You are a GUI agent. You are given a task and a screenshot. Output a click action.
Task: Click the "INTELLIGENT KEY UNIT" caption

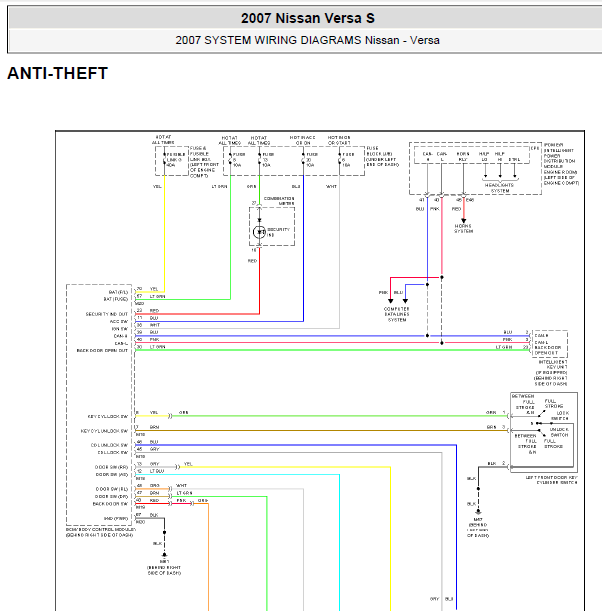point(551,373)
